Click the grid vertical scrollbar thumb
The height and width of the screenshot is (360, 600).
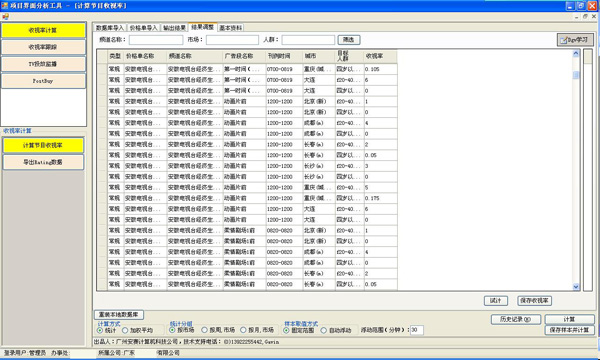pos(576,75)
